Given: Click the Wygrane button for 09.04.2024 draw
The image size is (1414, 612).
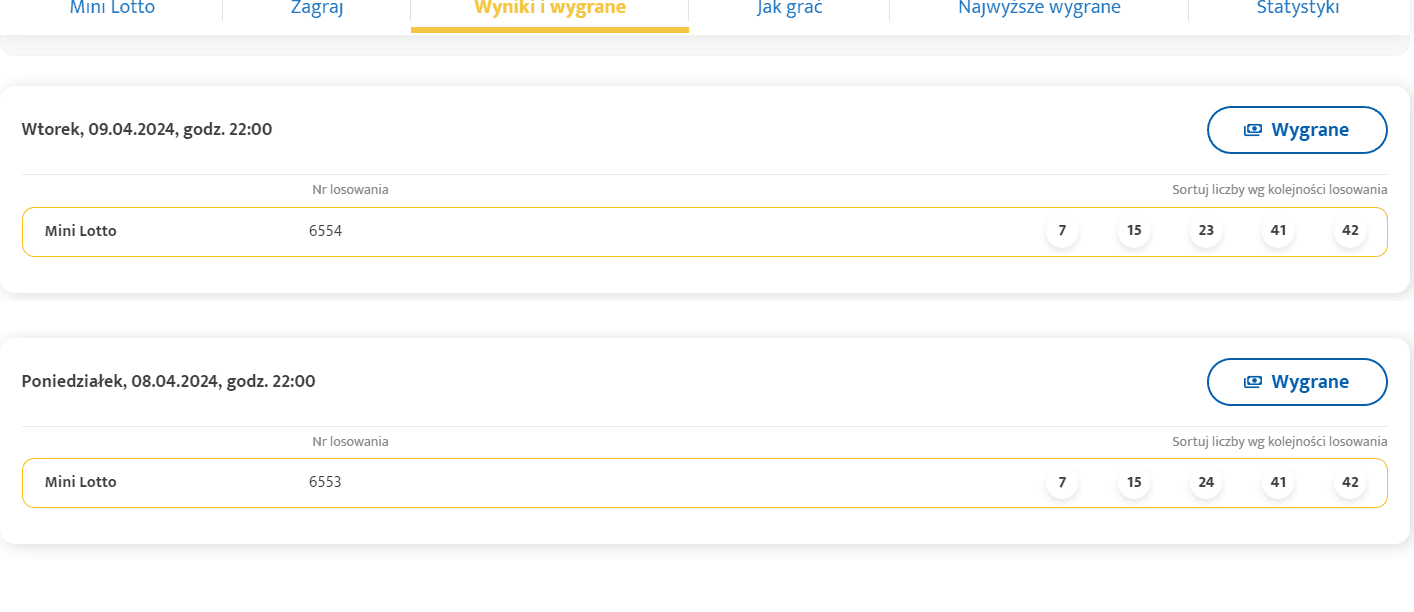Looking at the screenshot, I should tap(1297, 130).
